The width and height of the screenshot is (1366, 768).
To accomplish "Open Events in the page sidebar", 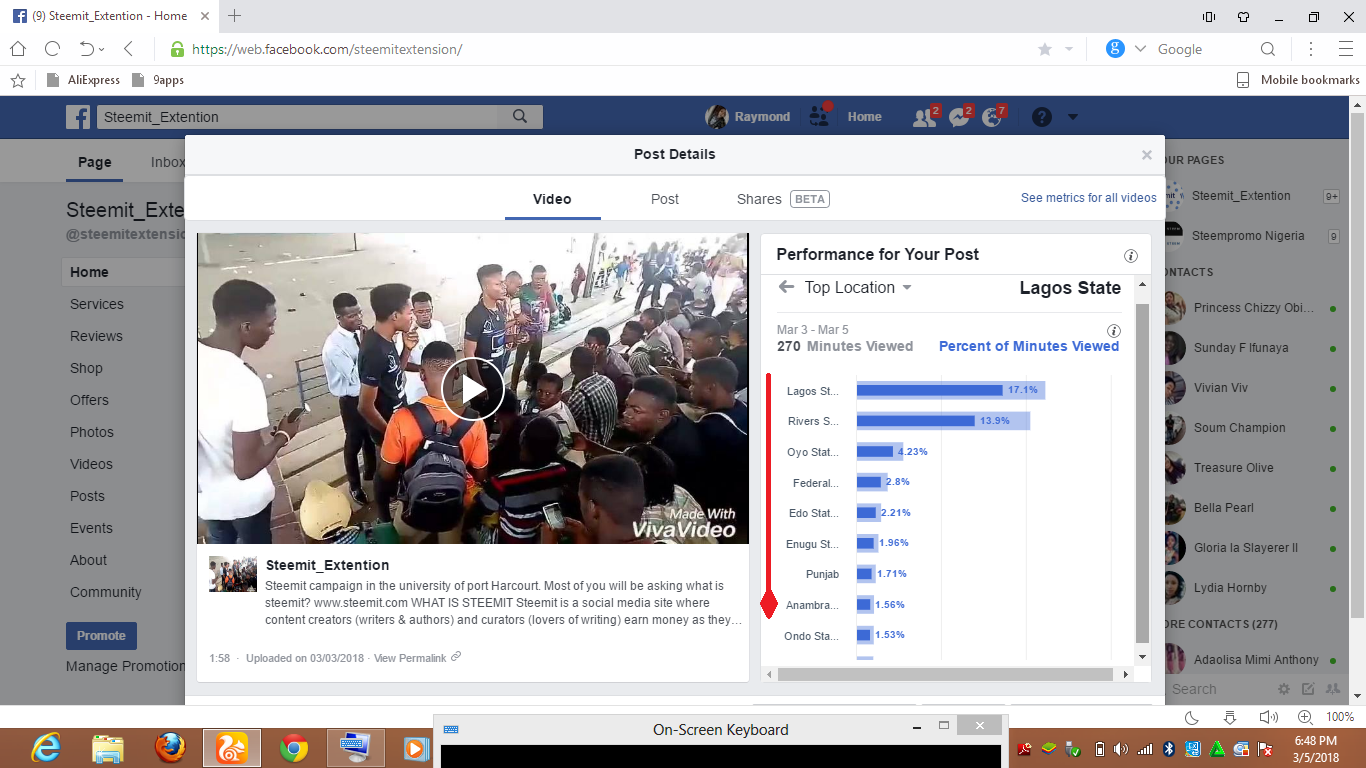I will point(91,528).
